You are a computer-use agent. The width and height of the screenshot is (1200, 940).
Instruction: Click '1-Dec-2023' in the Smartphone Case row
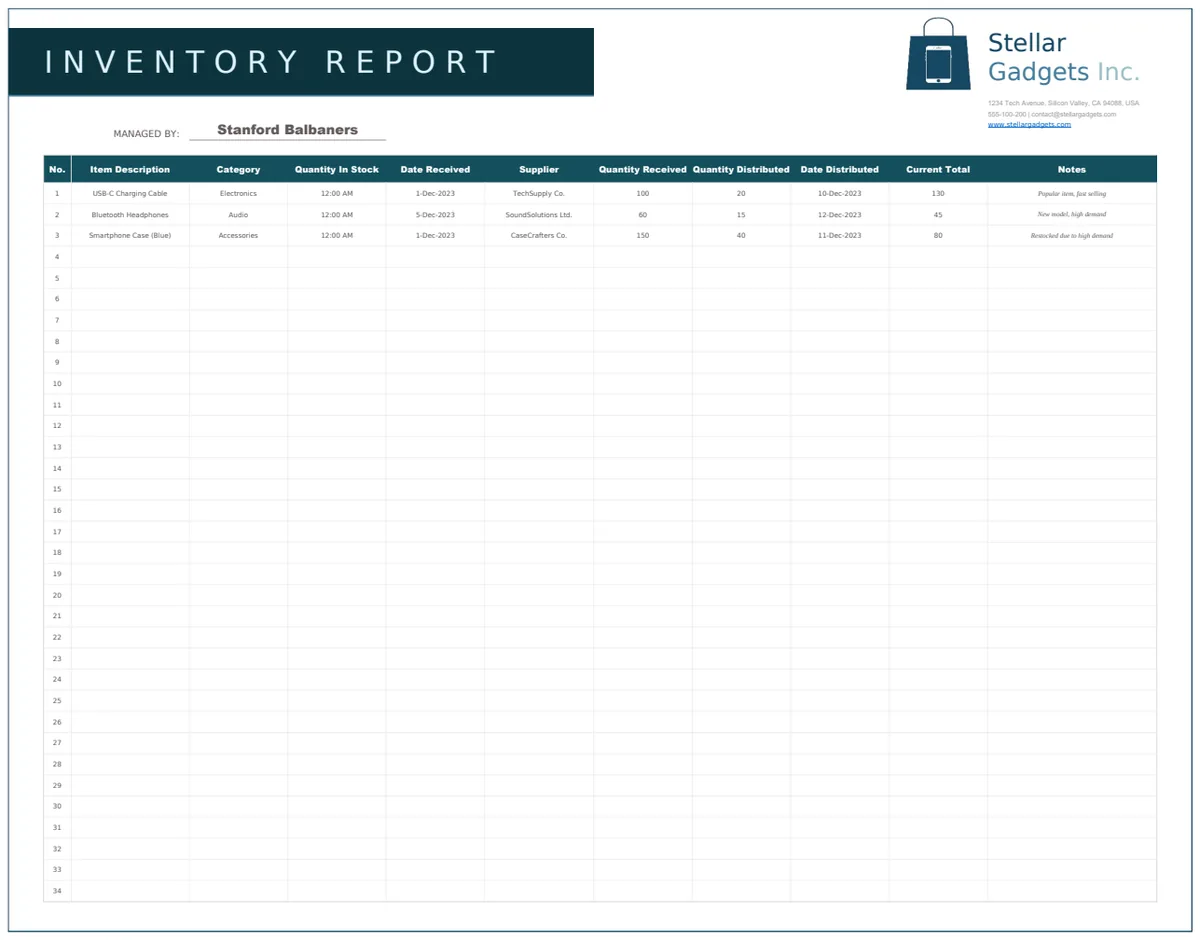coord(435,236)
